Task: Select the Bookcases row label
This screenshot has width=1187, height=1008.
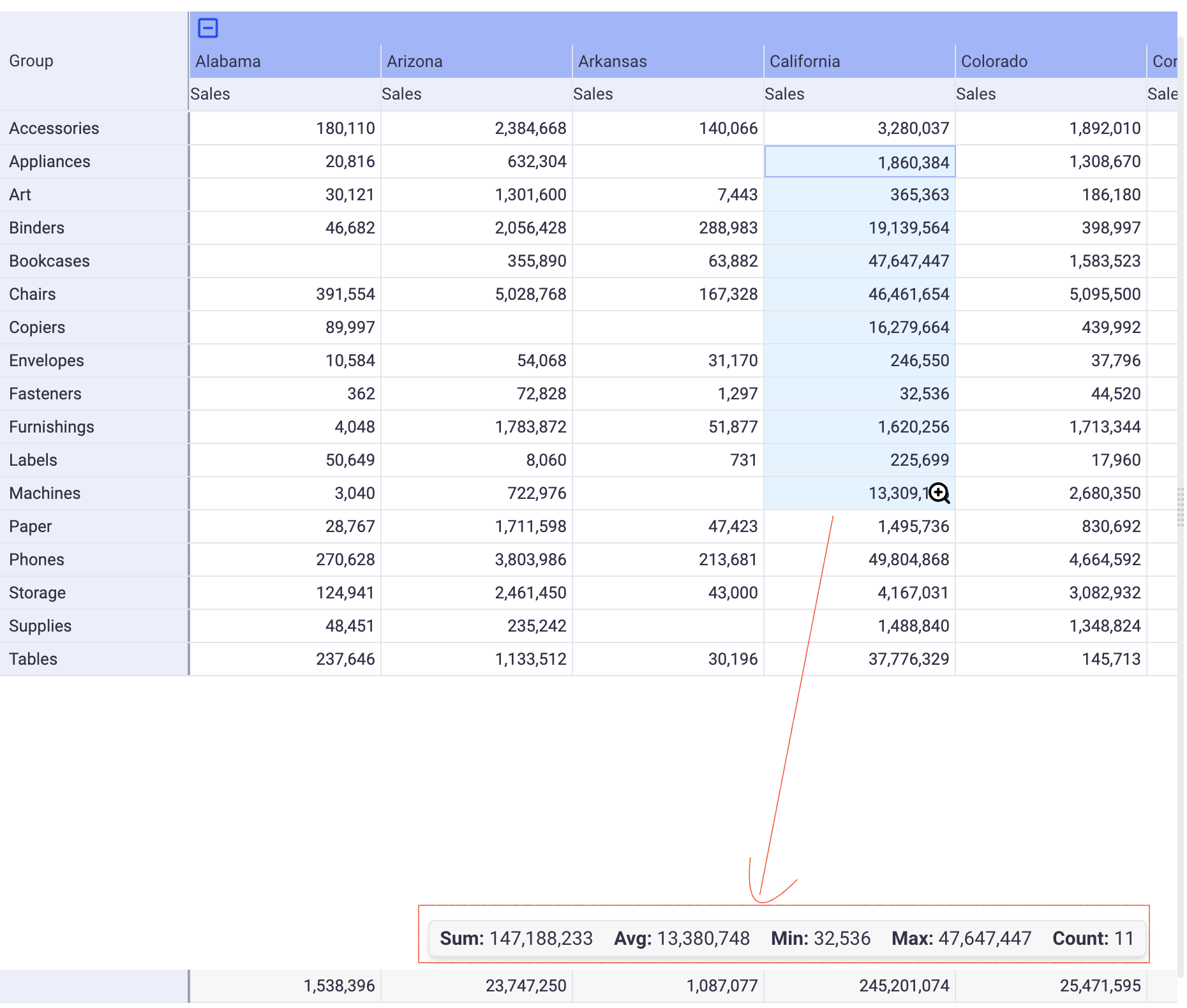Action: tap(50, 261)
